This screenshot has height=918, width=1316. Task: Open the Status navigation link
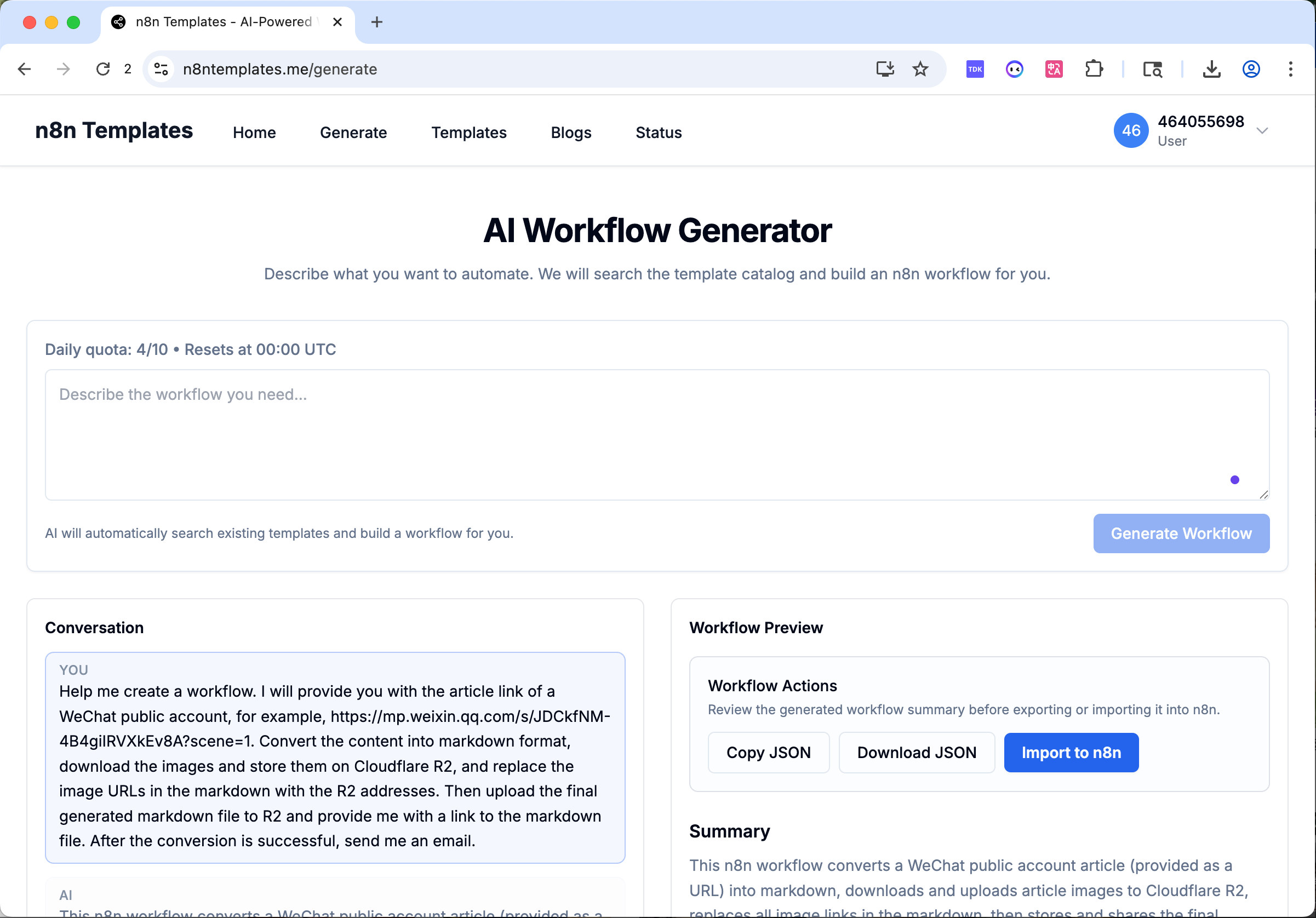coord(658,133)
